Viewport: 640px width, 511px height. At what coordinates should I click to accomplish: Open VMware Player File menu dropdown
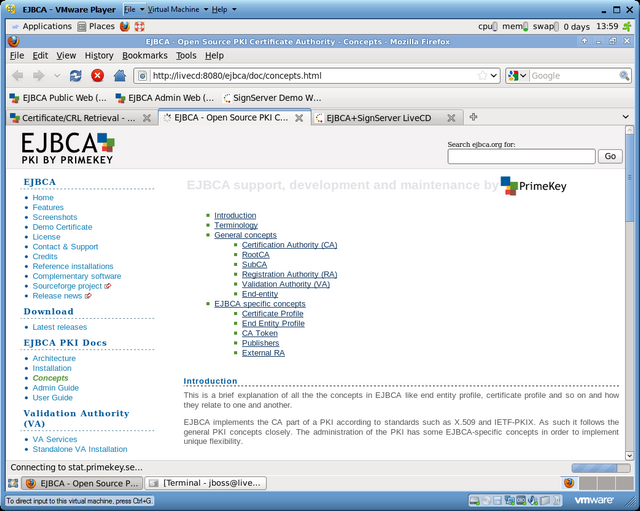tap(134, 9)
